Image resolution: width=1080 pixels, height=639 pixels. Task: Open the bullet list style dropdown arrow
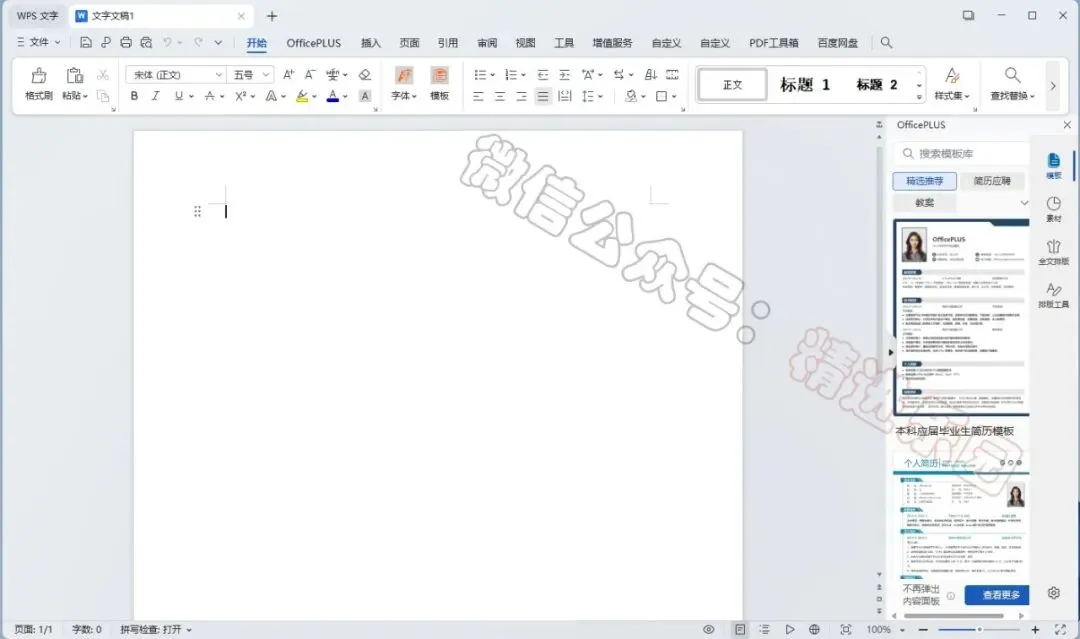point(492,75)
